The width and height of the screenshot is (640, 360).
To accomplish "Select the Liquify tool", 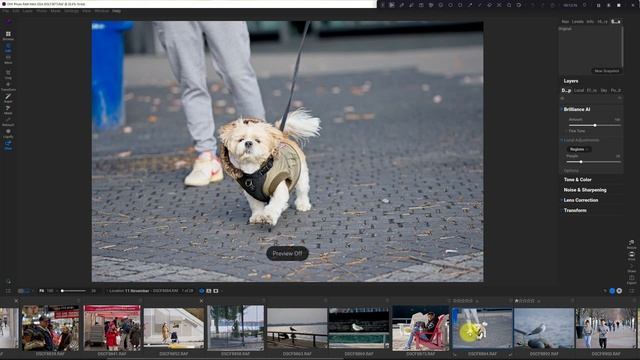I will coord(8,133).
